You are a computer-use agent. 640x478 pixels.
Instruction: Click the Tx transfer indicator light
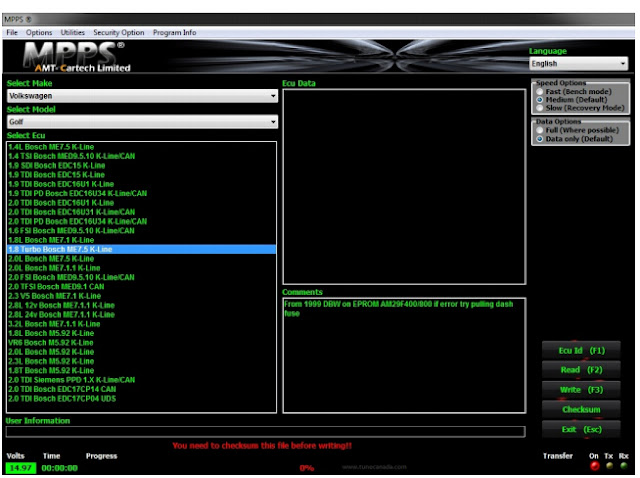click(609, 465)
